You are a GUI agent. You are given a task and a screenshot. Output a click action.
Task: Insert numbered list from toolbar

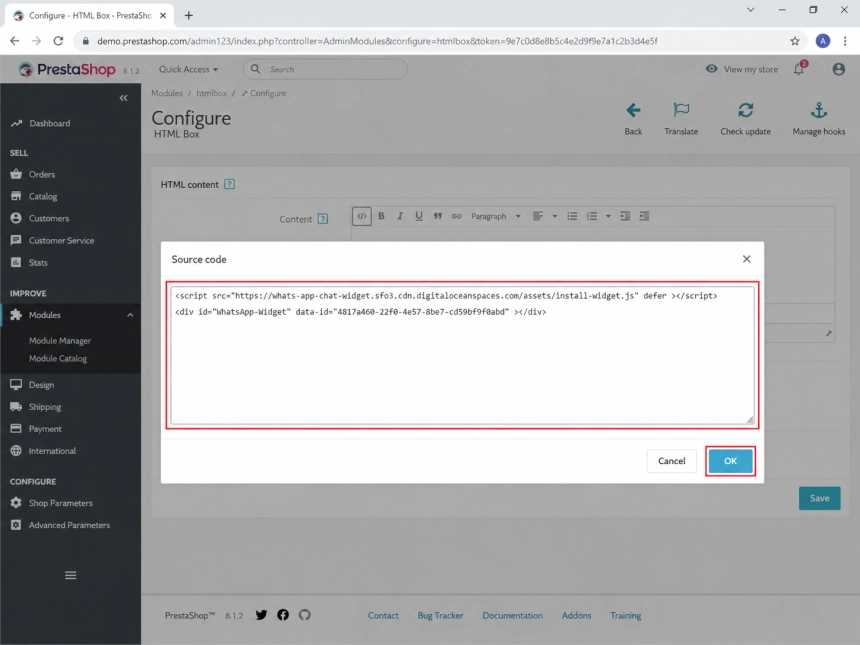click(x=592, y=216)
